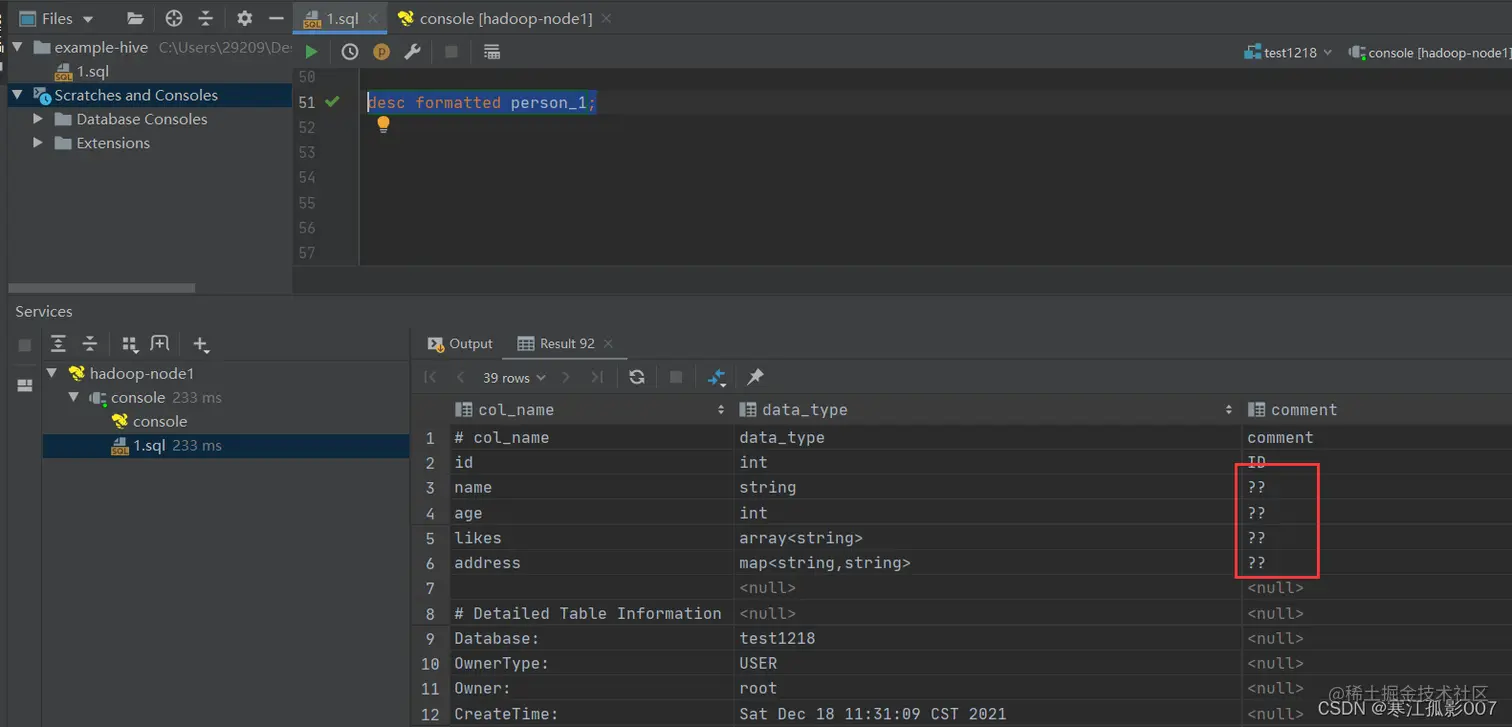The width and height of the screenshot is (1512, 727).
Task: Click the desc formatted person_1 statement
Action: [x=482, y=102]
